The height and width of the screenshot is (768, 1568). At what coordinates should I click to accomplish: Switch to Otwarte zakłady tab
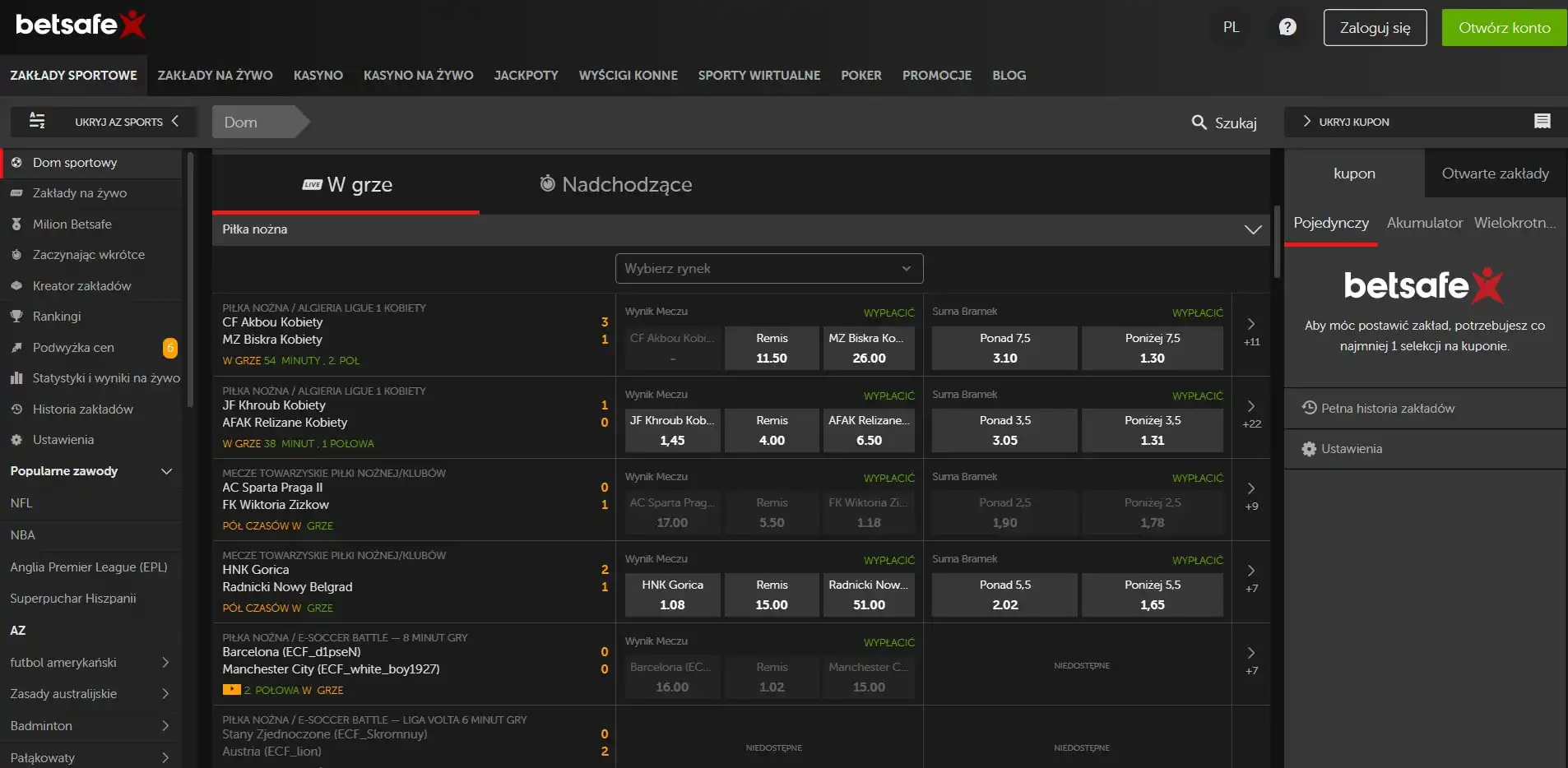tap(1495, 173)
